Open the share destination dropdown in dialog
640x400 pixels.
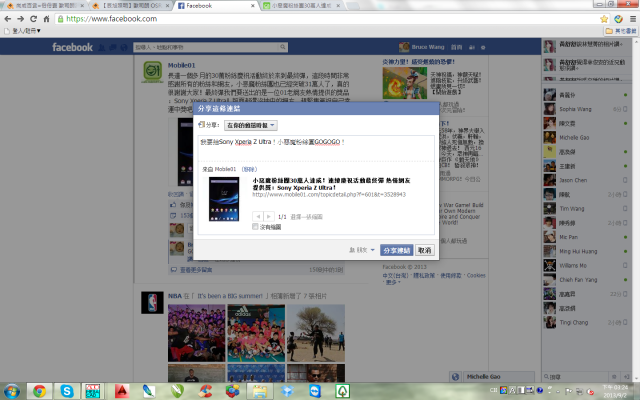click(x=251, y=125)
